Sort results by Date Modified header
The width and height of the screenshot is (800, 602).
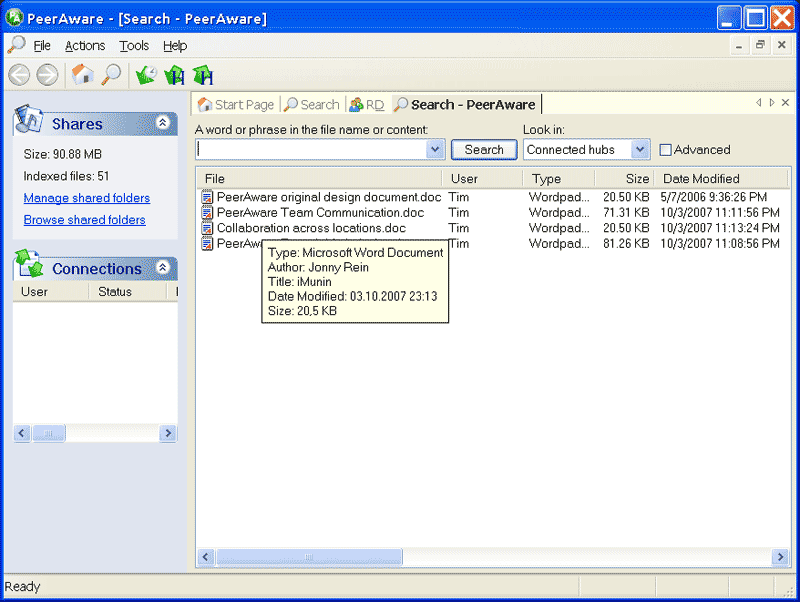[721, 179]
